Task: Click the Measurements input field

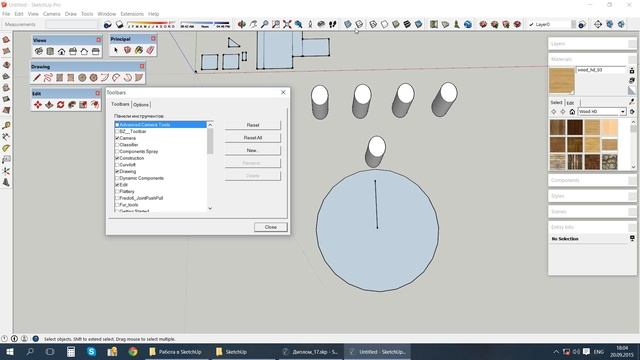Action: pyautogui.click(x=71, y=24)
